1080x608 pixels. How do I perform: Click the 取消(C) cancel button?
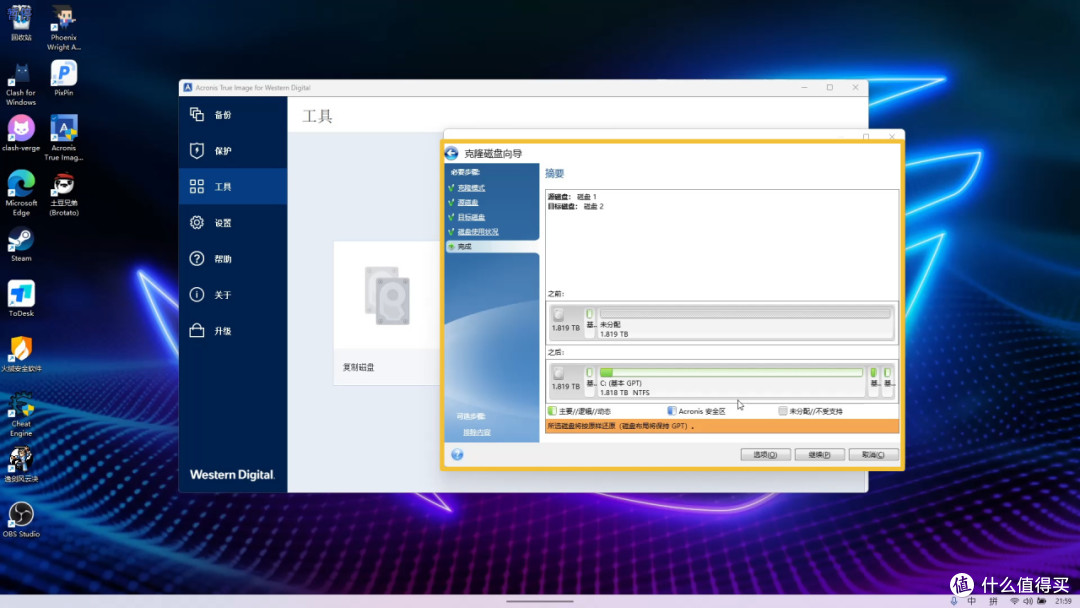(x=873, y=454)
